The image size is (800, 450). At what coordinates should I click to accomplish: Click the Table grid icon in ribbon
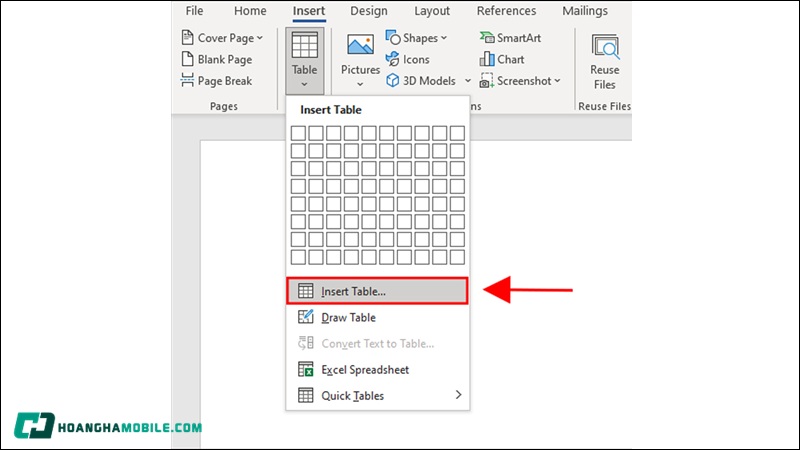[x=305, y=45]
